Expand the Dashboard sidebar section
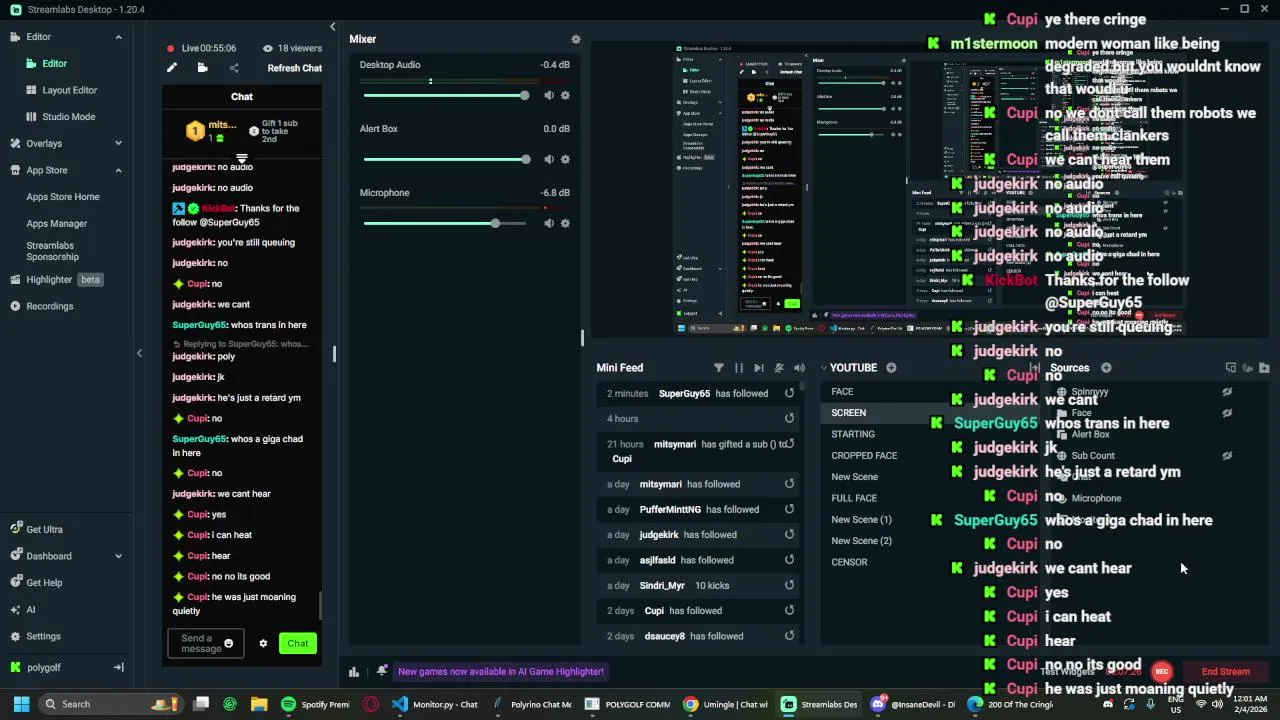This screenshot has height=720, width=1280. point(118,556)
